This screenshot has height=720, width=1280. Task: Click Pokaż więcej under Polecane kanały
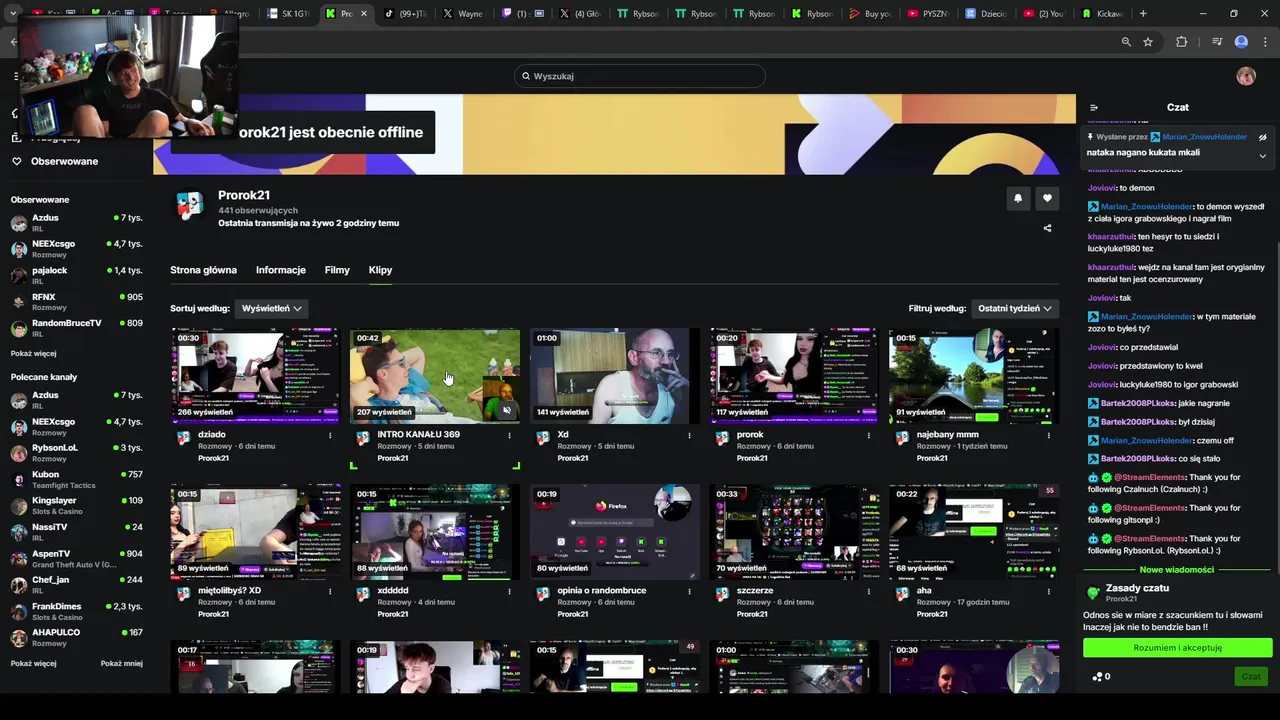33,664
